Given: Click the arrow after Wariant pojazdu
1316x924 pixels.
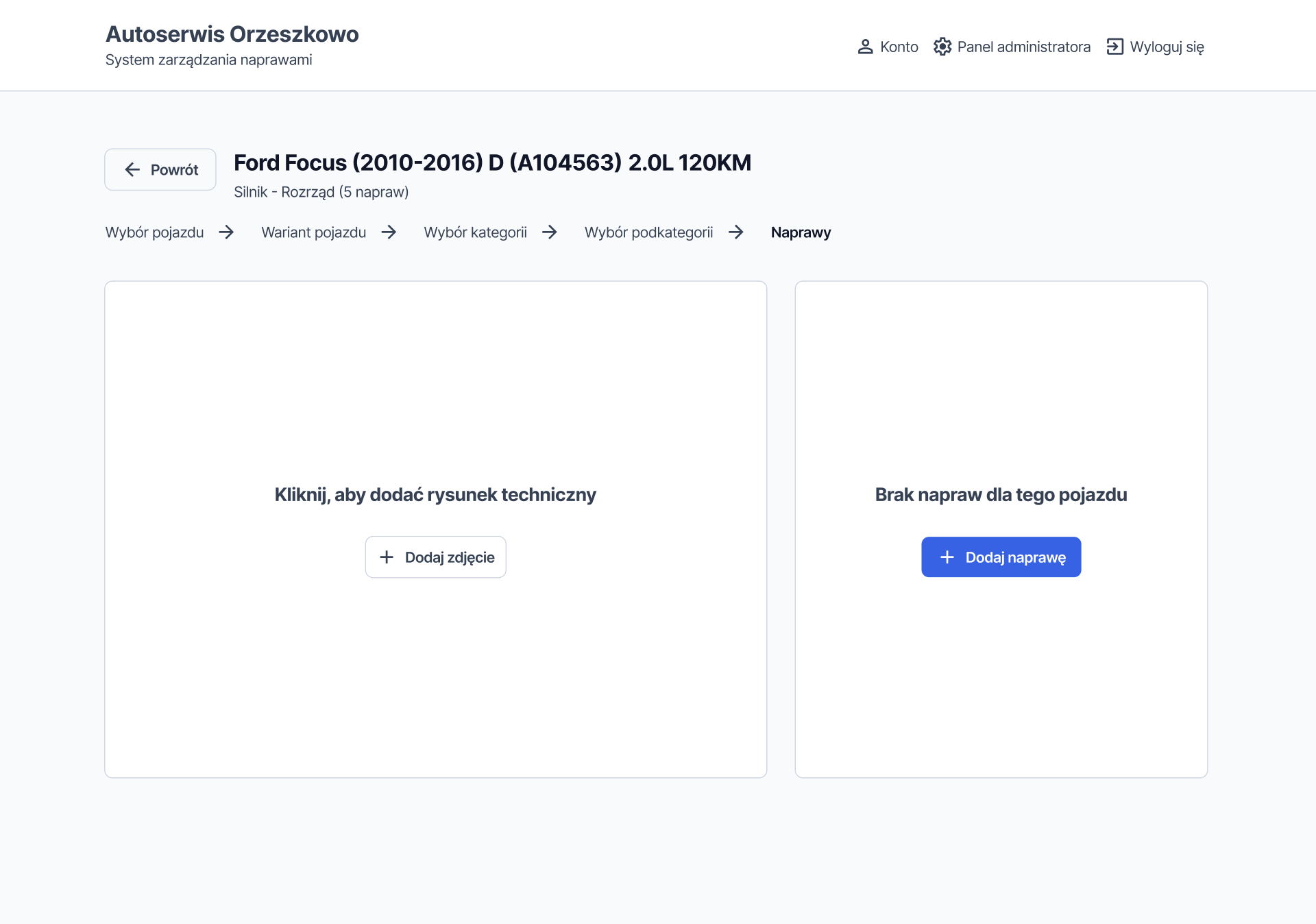Looking at the screenshot, I should [389, 232].
